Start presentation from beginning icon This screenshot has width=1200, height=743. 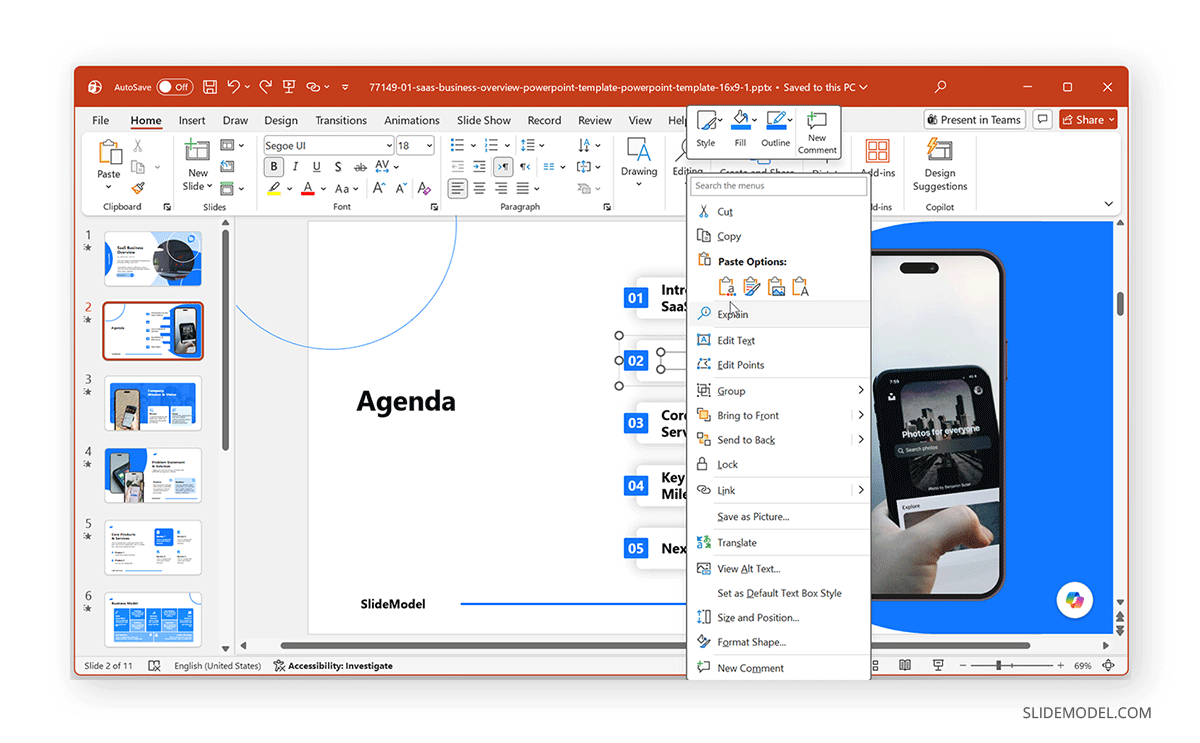[x=289, y=87]
